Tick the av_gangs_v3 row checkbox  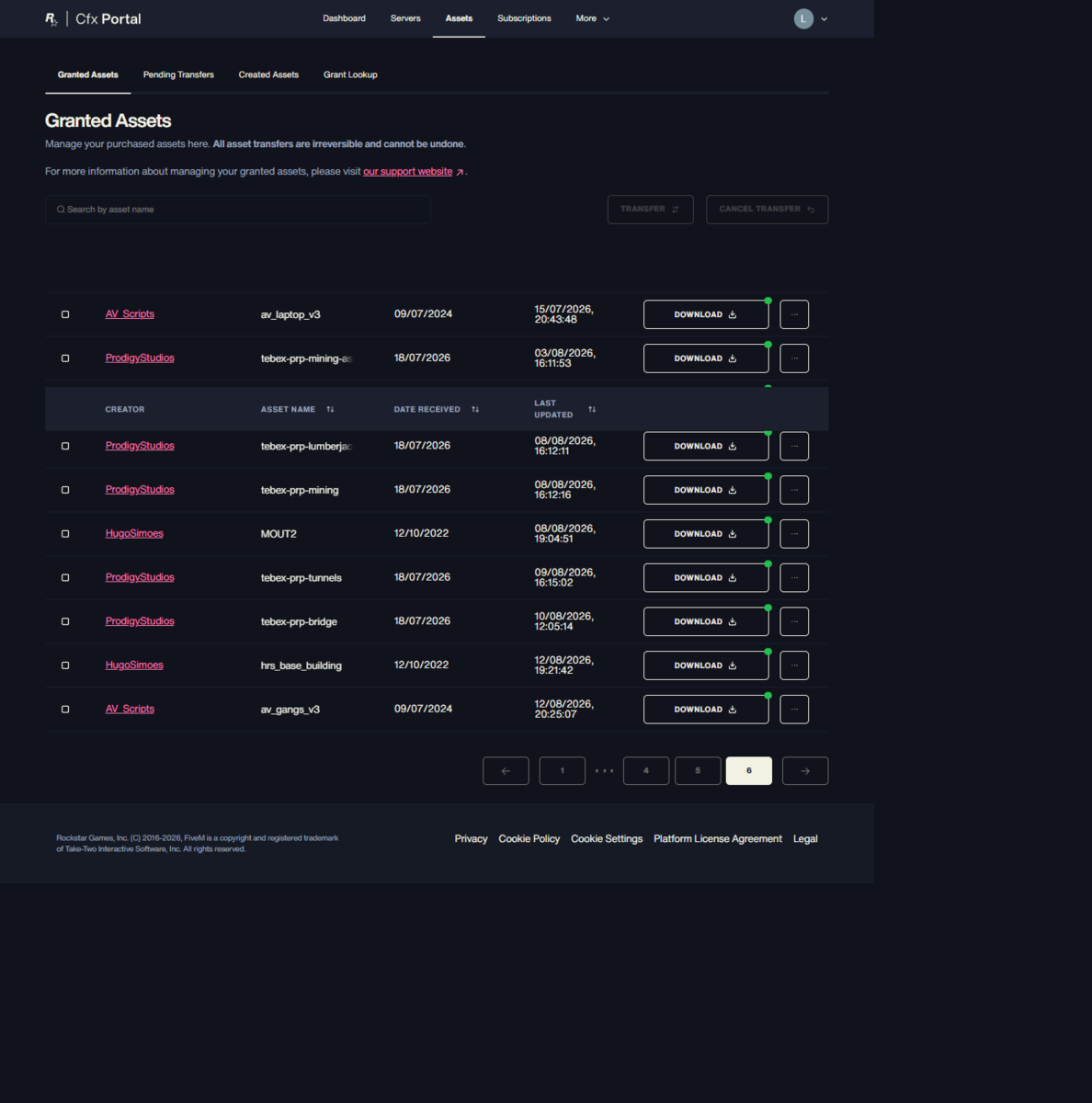tap(65, 710)
